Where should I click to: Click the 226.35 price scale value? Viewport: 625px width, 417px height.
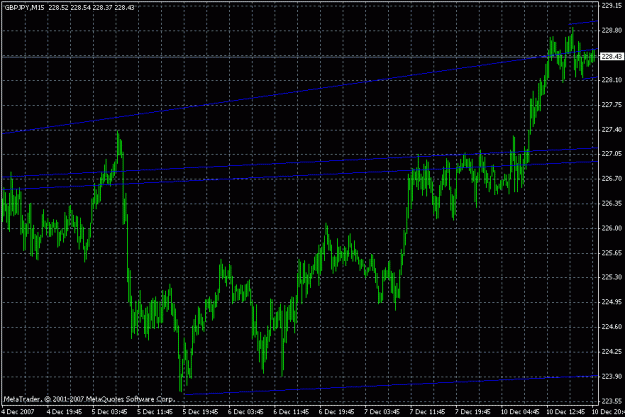(611, 203)
